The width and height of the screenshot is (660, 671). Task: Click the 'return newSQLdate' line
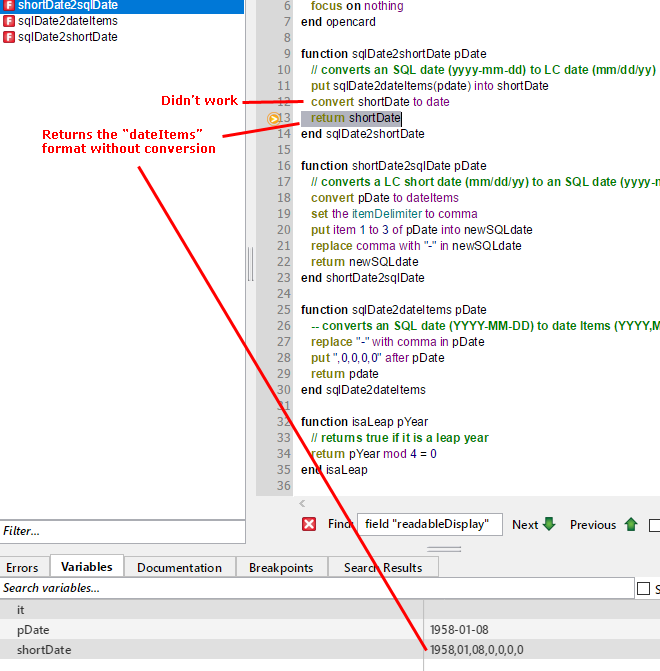(364, 261)
